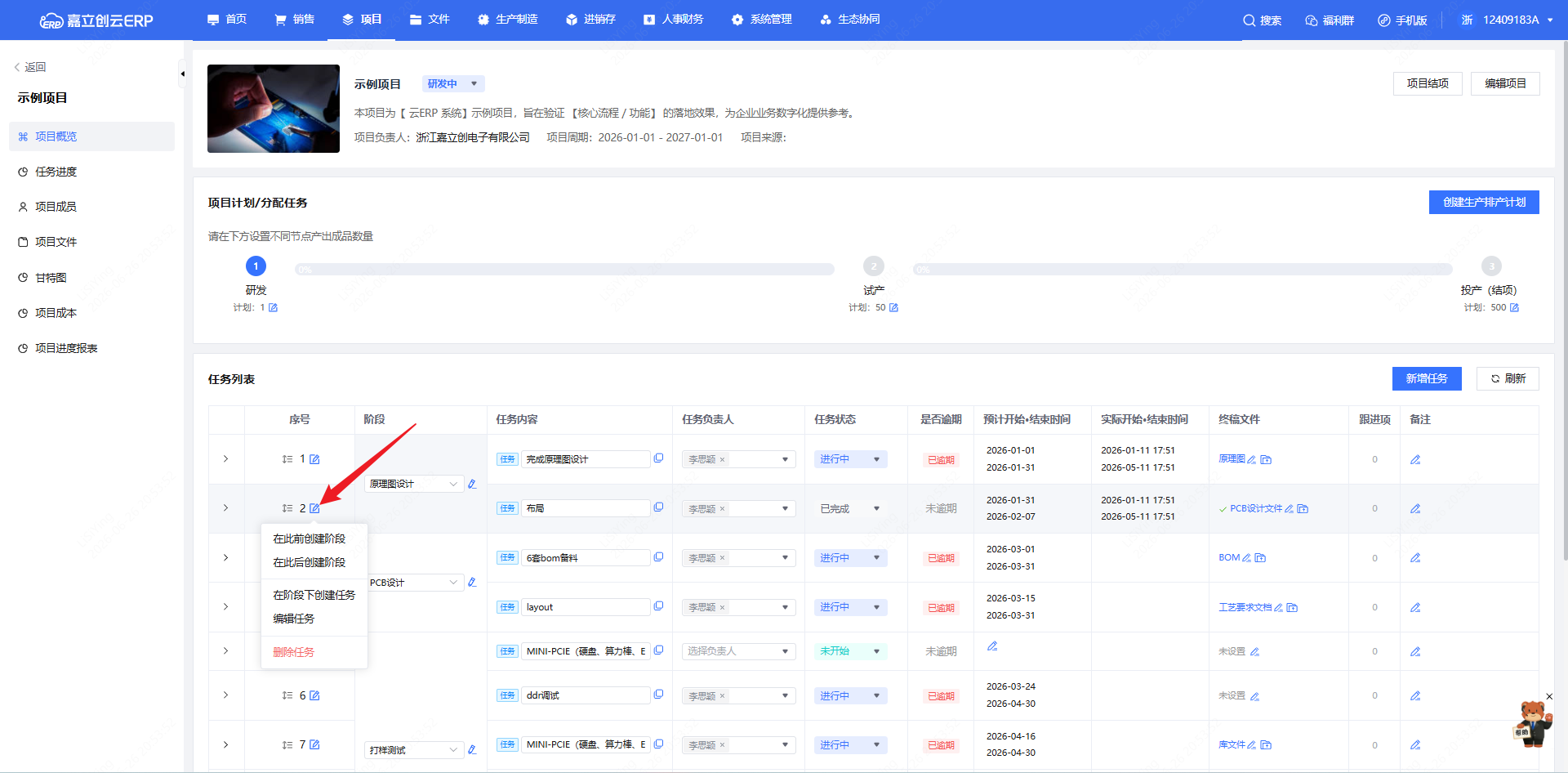Image resolution: width=1568 pixels, height=773 pixels.
Task: Click reorder handle icon in row 1
Action: pyautogui.click(x=287, y=459)
